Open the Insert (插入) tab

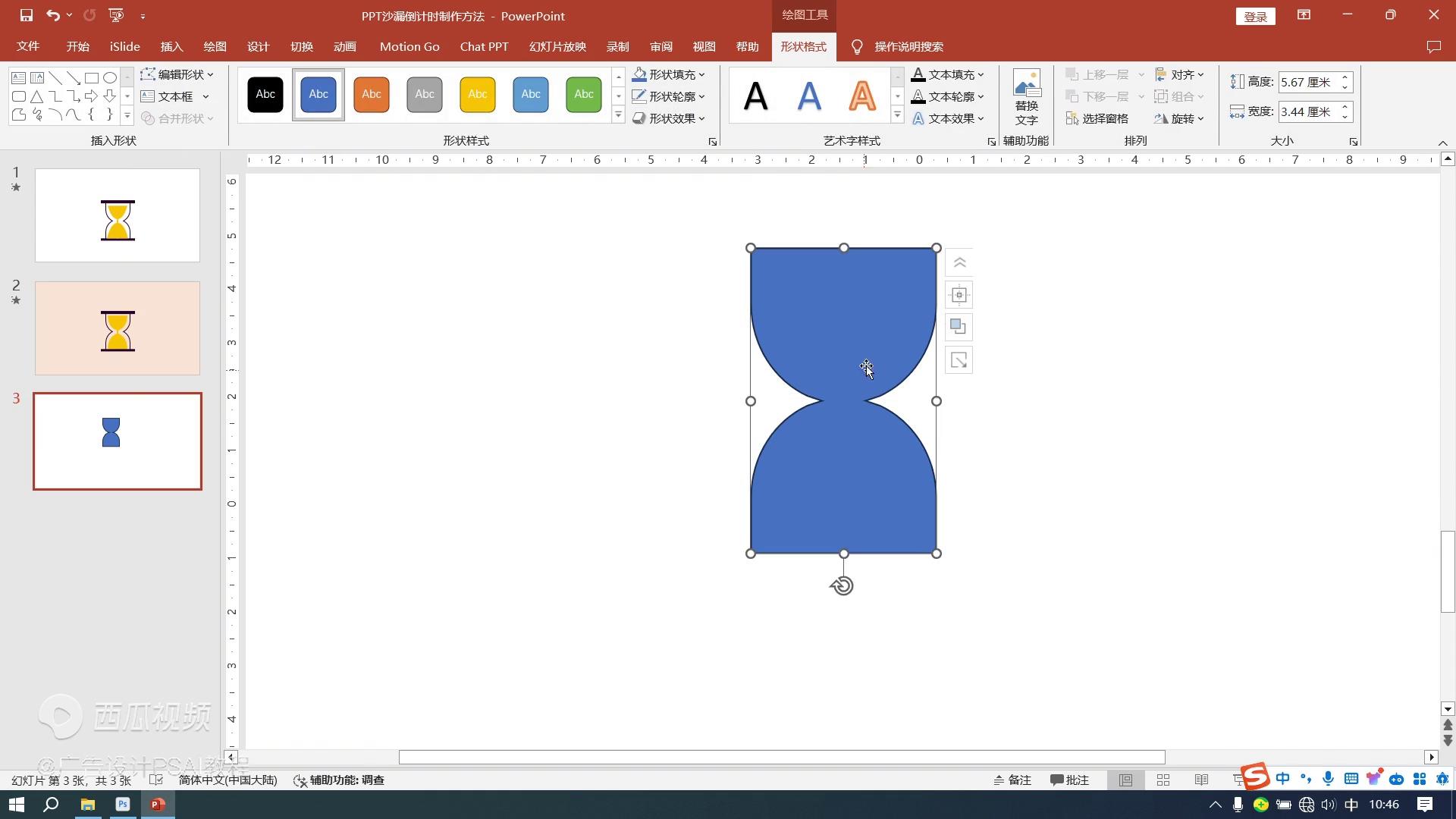point(172,47)
